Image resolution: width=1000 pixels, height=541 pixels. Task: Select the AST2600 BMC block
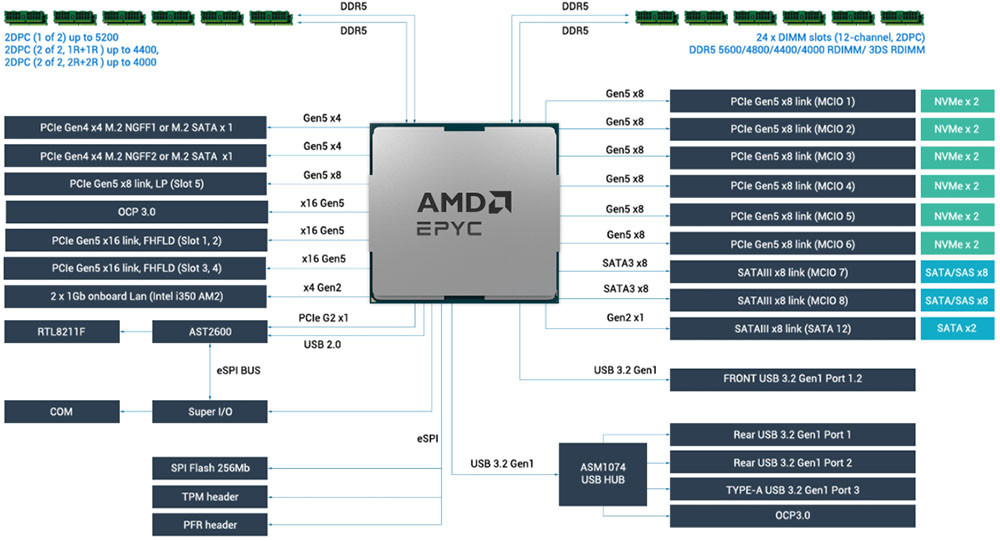coord(210,332)
